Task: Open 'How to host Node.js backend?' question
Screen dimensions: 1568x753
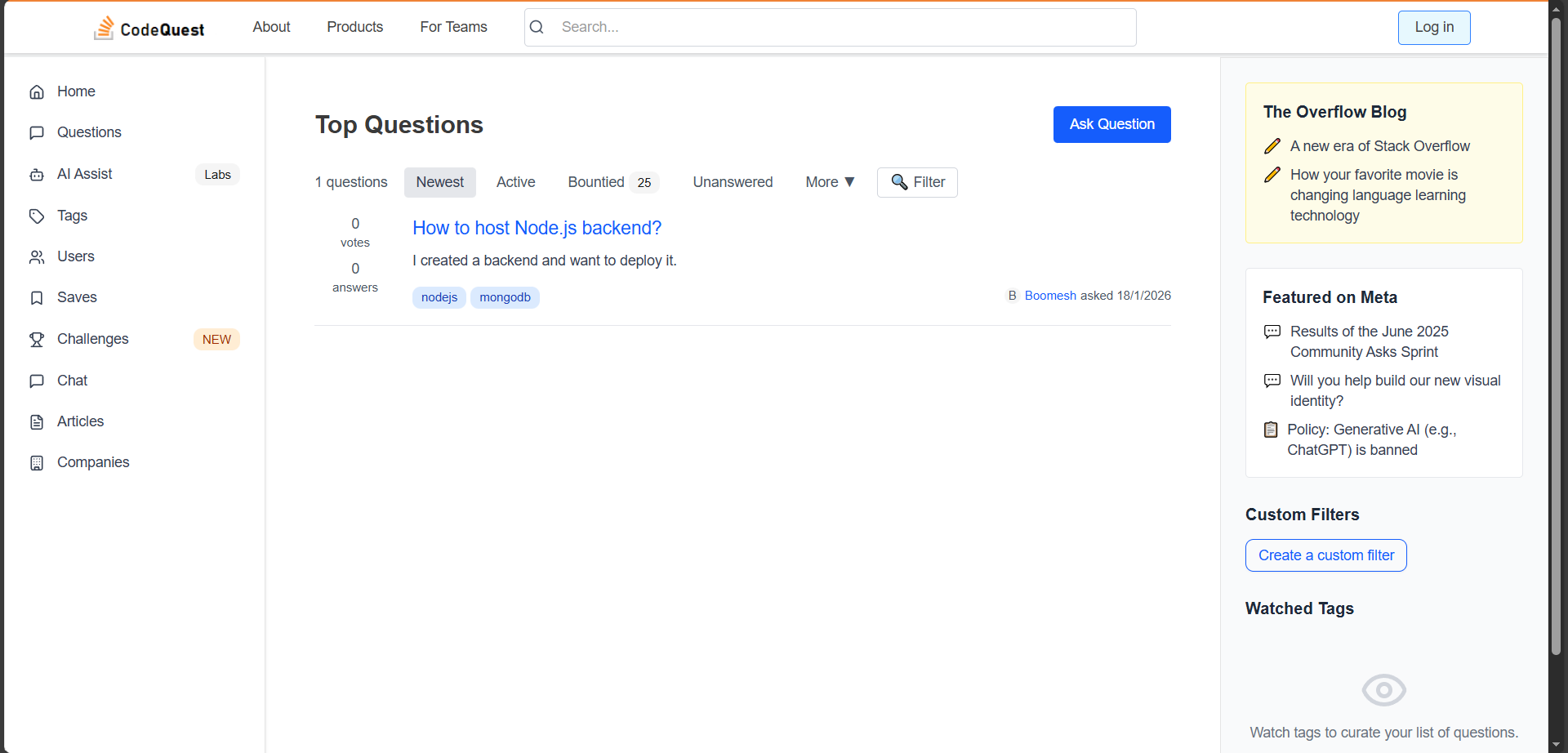Action: pos(537,228)
